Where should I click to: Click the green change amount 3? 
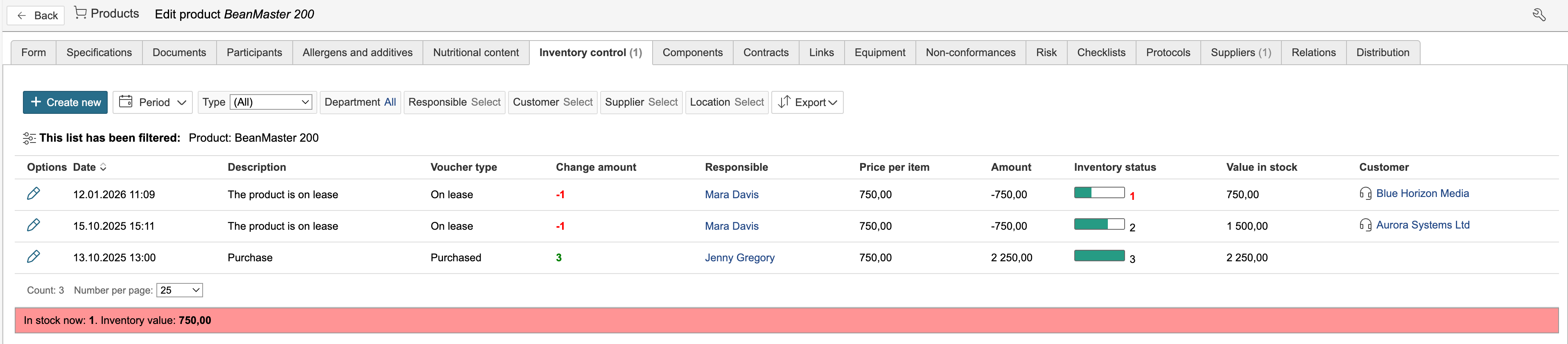(x=559, y=258)
